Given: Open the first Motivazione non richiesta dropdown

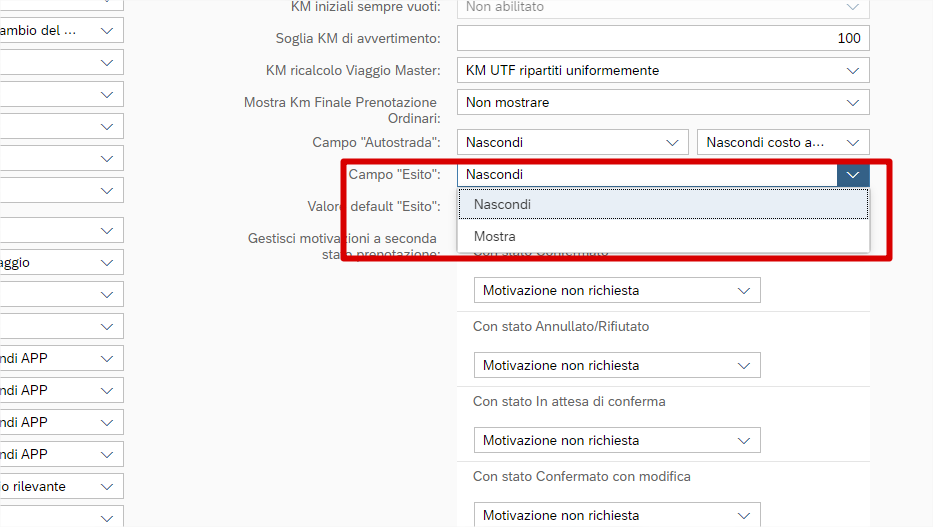Looking at the screenshot, I should pos(743,290).
